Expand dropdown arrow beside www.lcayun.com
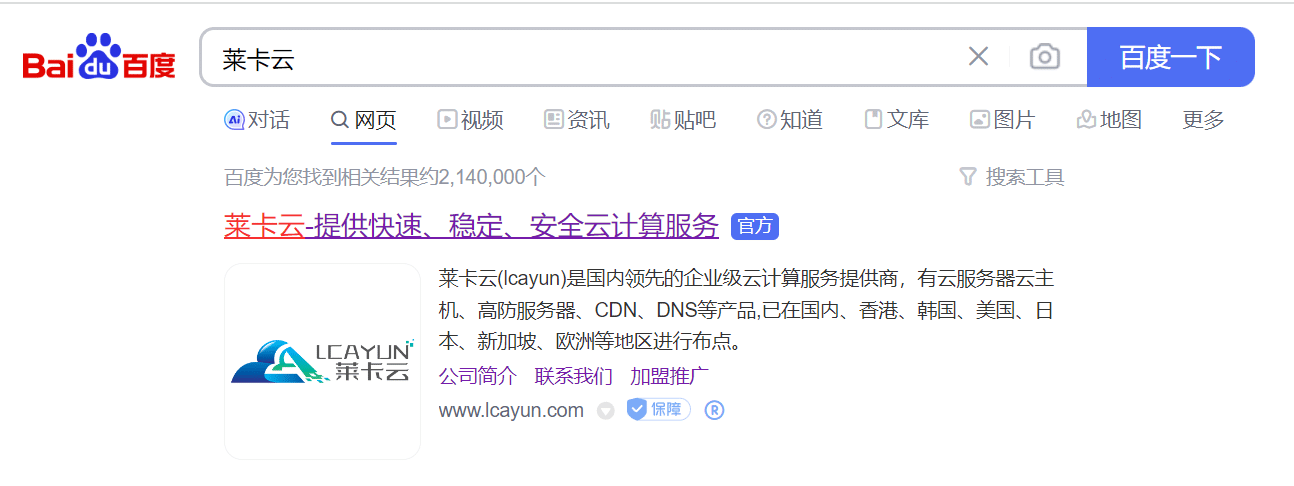The height and width of the screenshot is (486, 1294). pos(605,411)
